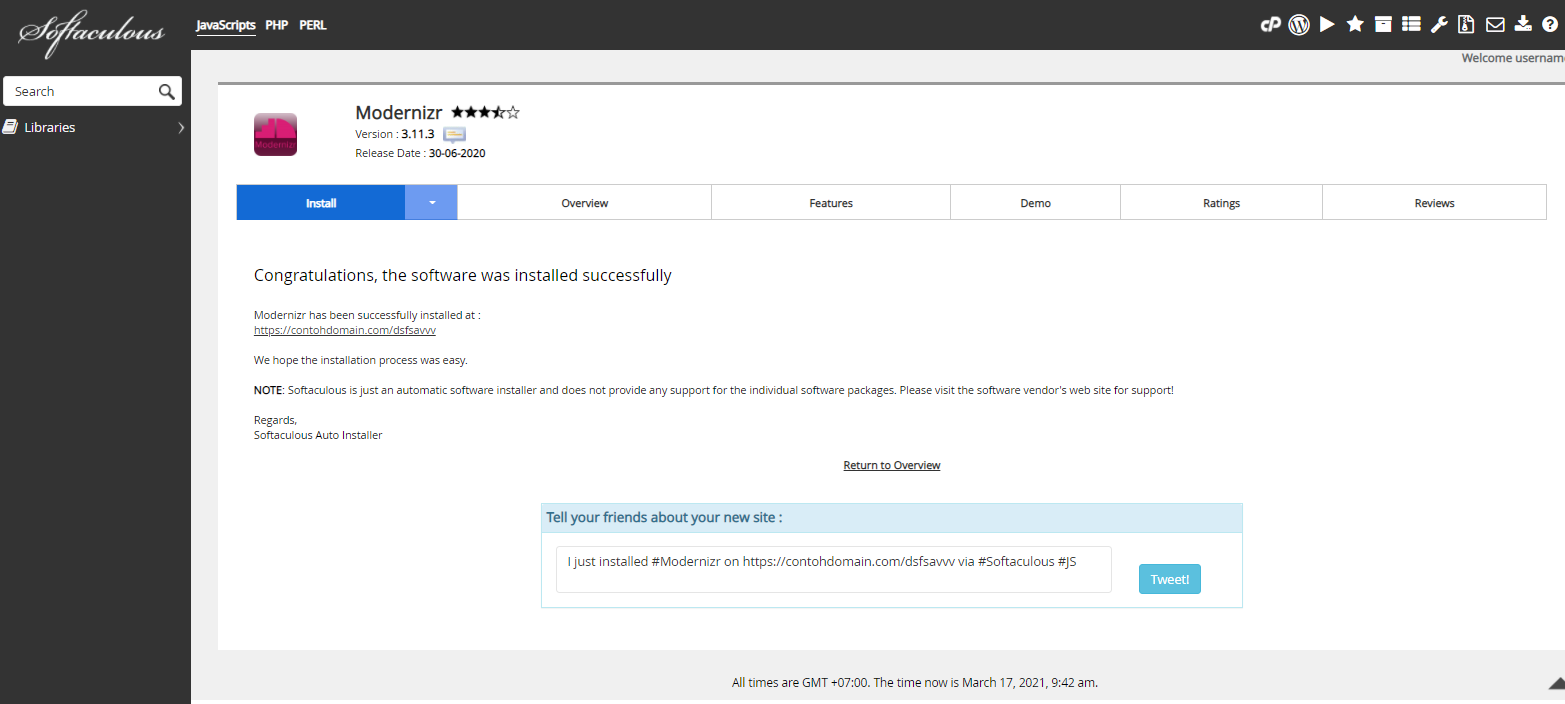1565x704 pixels.
Task: Click the play-shaped demos icon
Action: coord(1327,25)
